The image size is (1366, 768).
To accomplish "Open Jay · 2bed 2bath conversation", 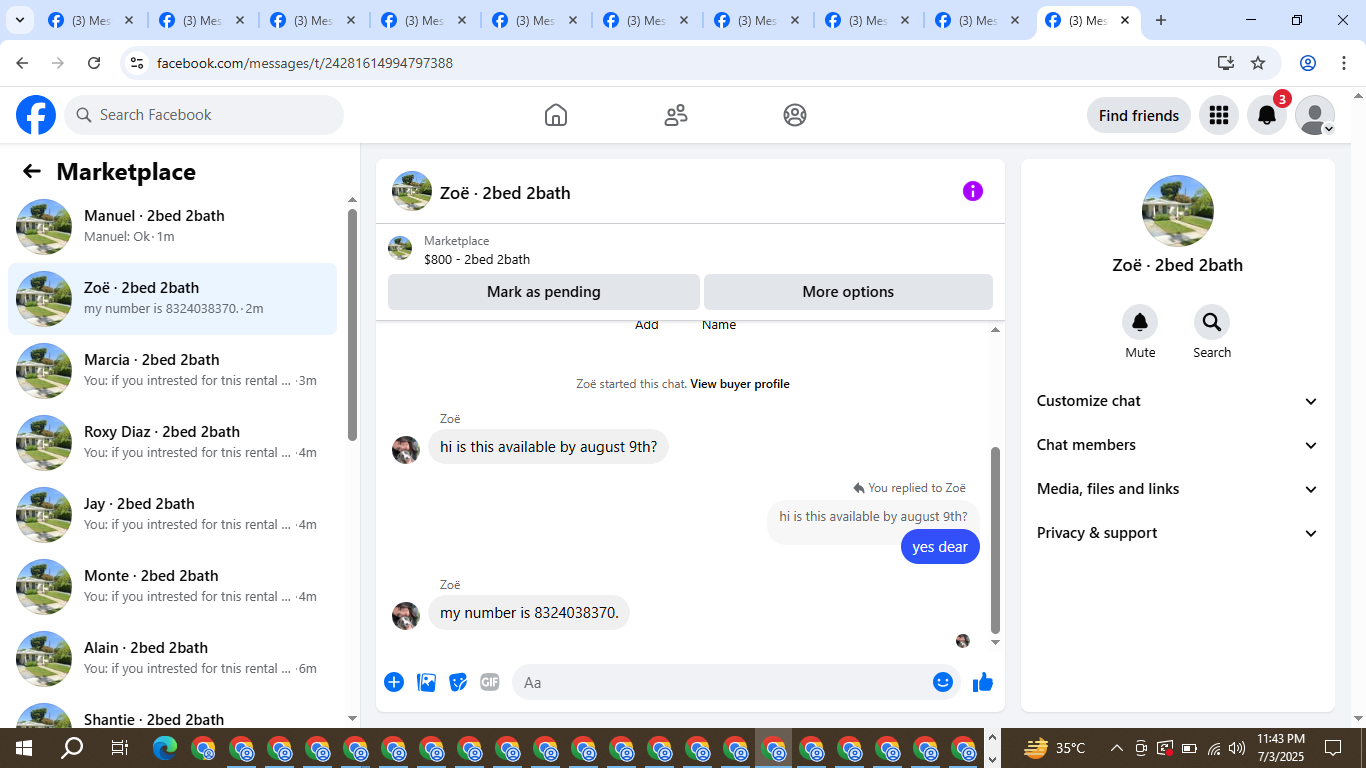I will (172, 515).
